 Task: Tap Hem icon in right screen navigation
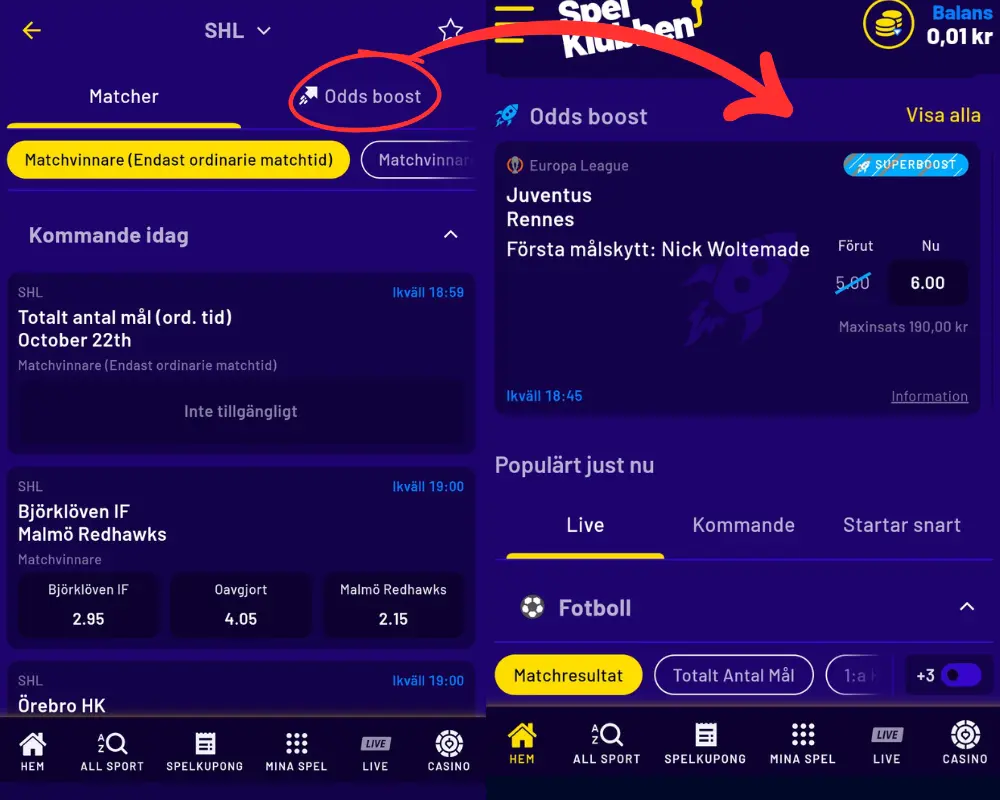click(x=522, y=743)
